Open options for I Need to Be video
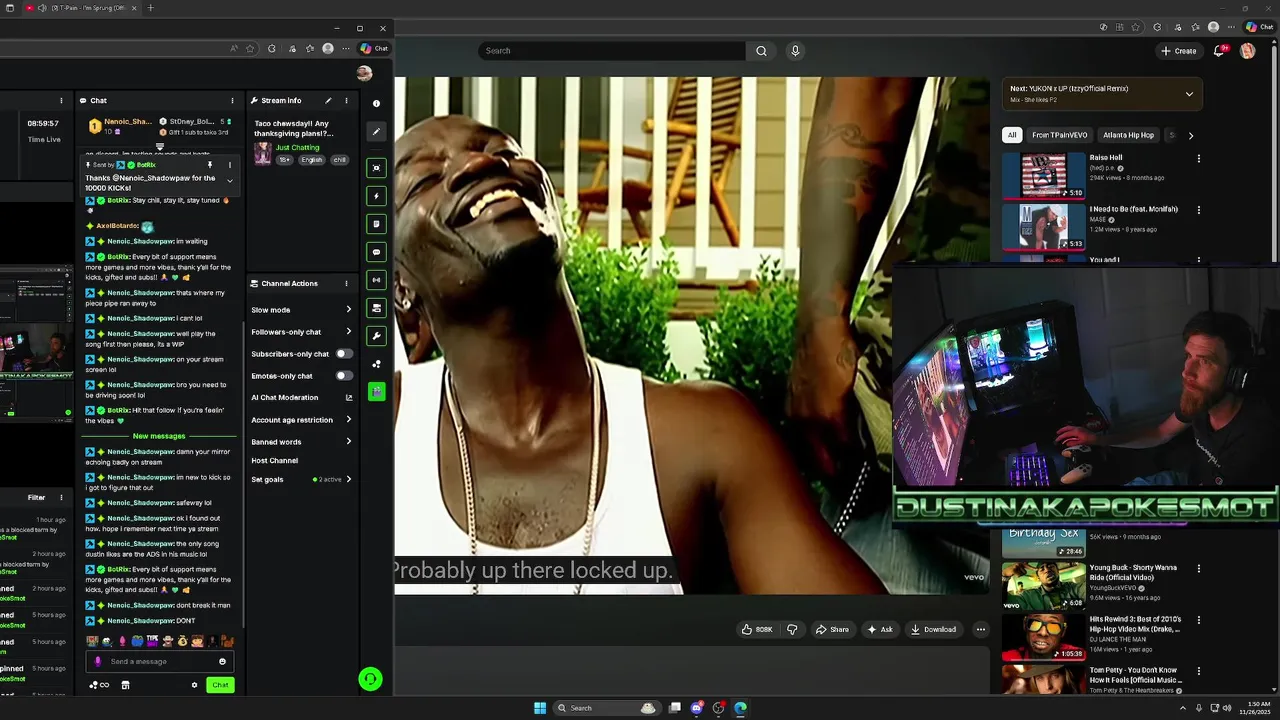The width and height of the screenshot is (1280, 720). [1198, 210]
